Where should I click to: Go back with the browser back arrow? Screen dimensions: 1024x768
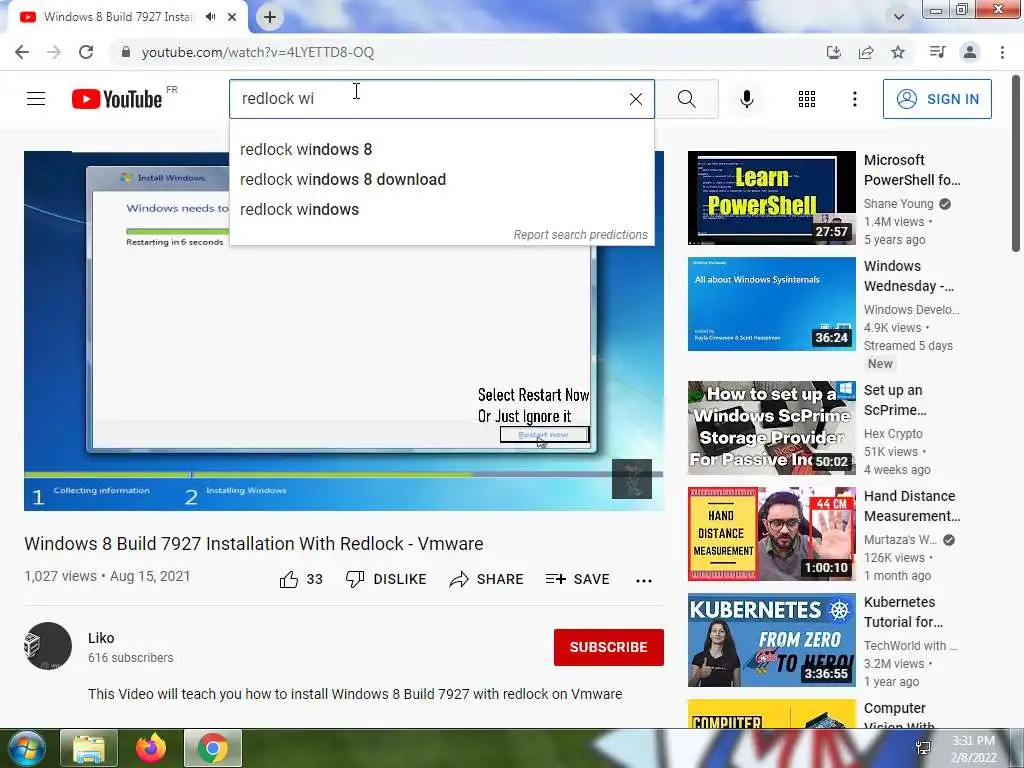(22, 52)
